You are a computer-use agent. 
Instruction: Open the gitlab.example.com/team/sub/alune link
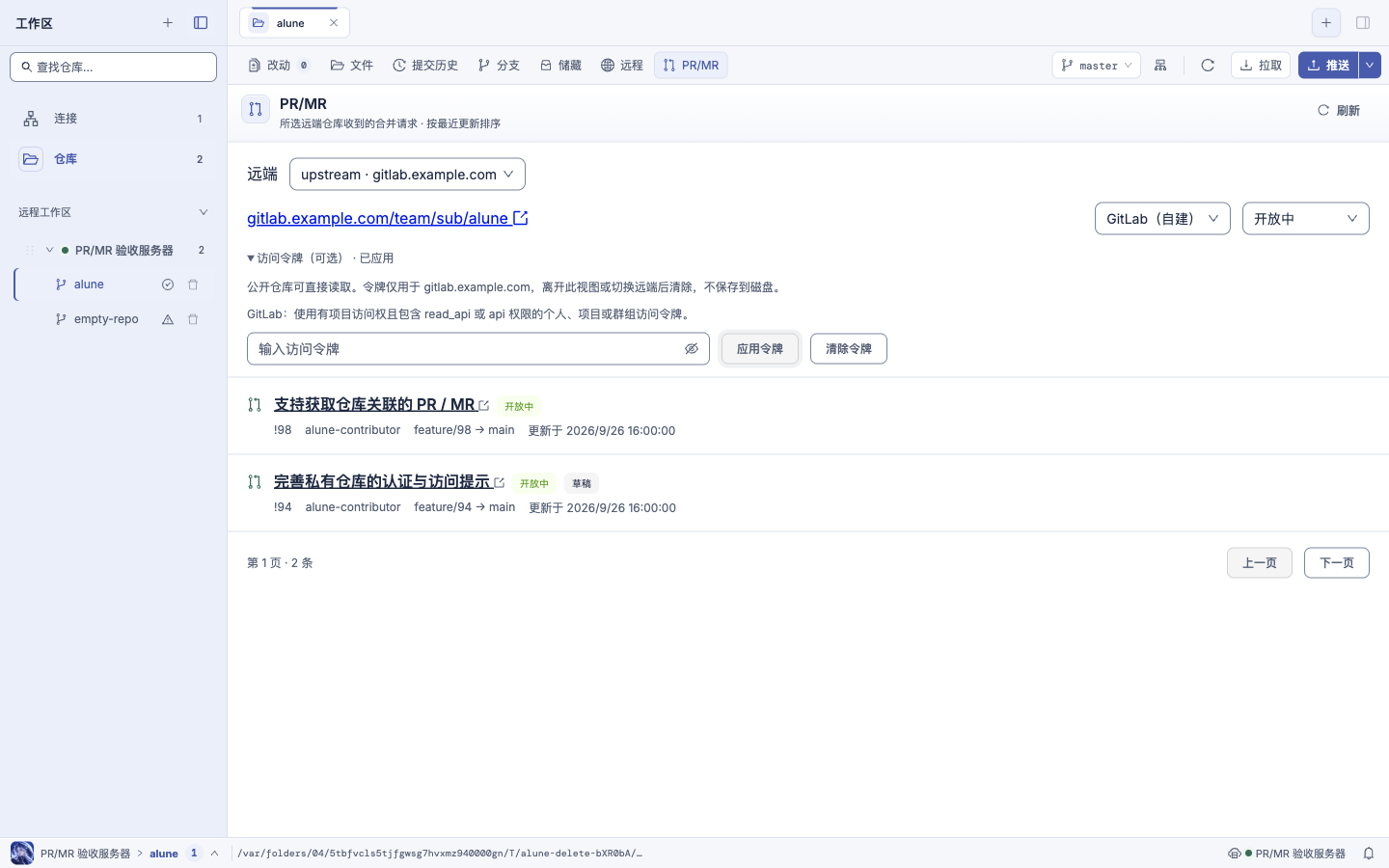pos(388,218)
